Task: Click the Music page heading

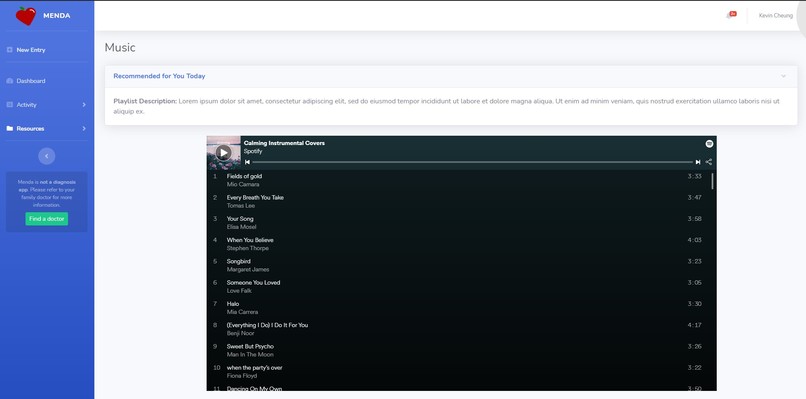Action: pos(120,47)
